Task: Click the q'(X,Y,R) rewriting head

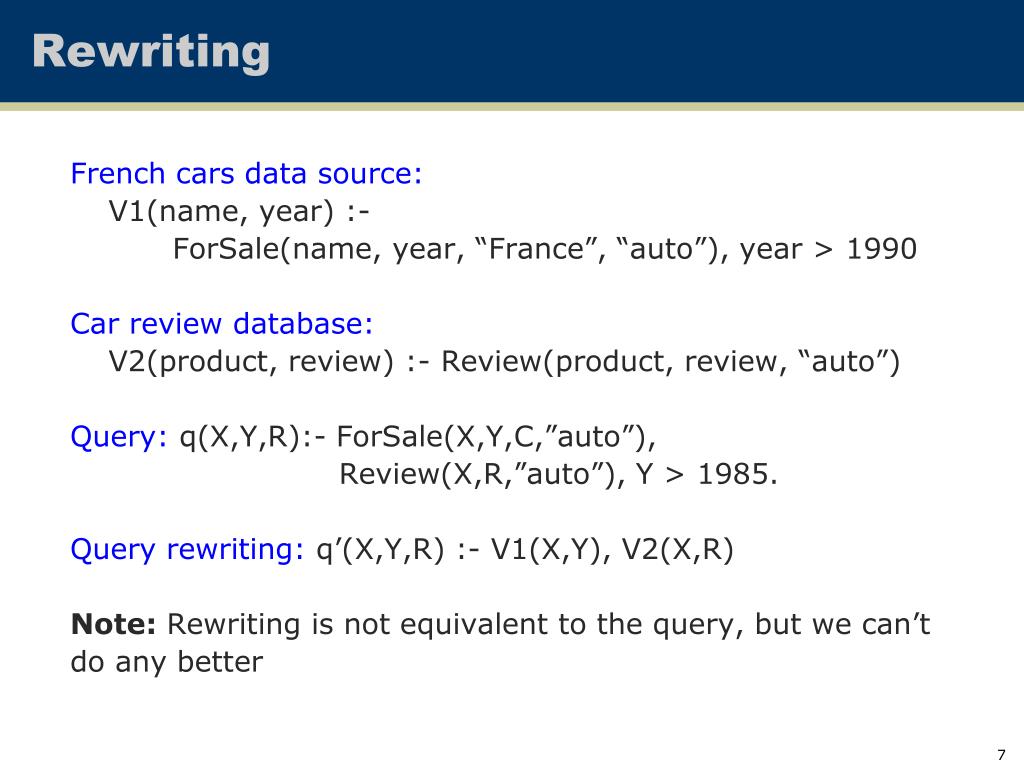Action: pyautogui.click(x=380, y=550)
